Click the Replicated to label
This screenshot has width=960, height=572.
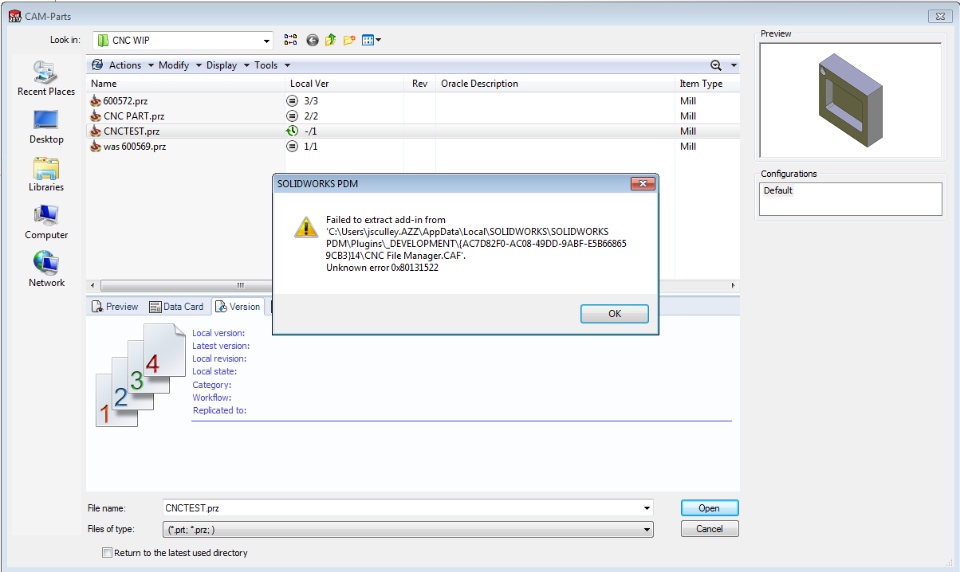pos(220,410)
